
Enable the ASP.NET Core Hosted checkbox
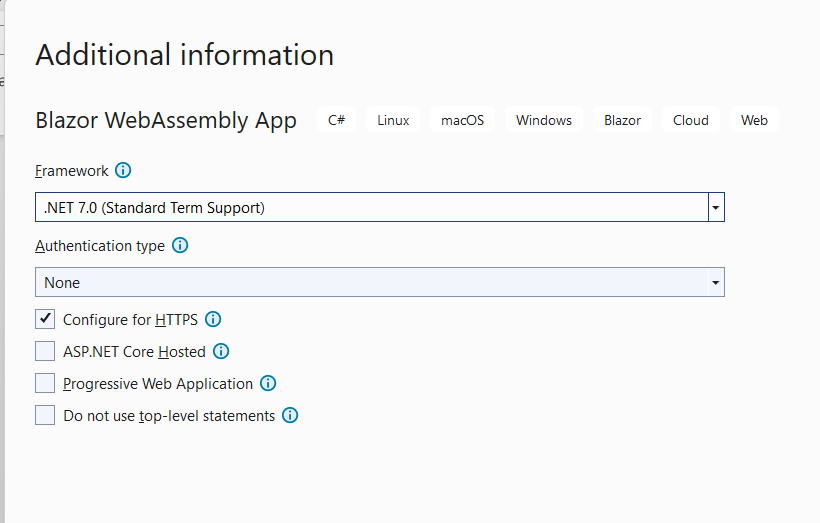45,352
